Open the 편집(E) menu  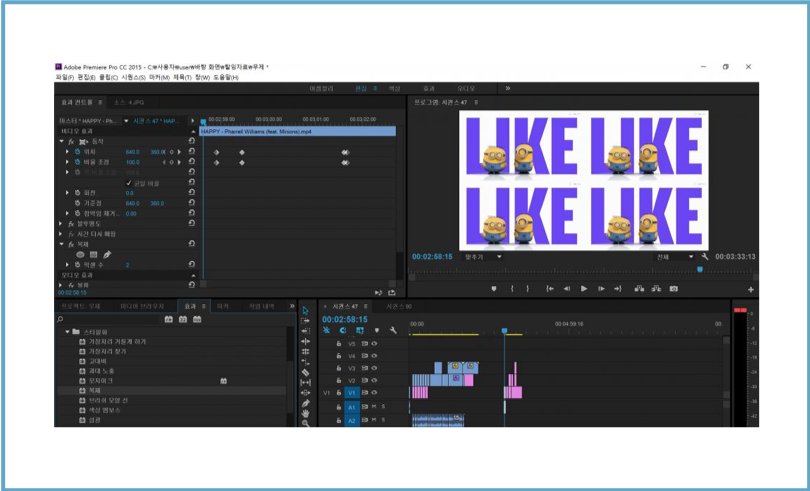(87, 78)
